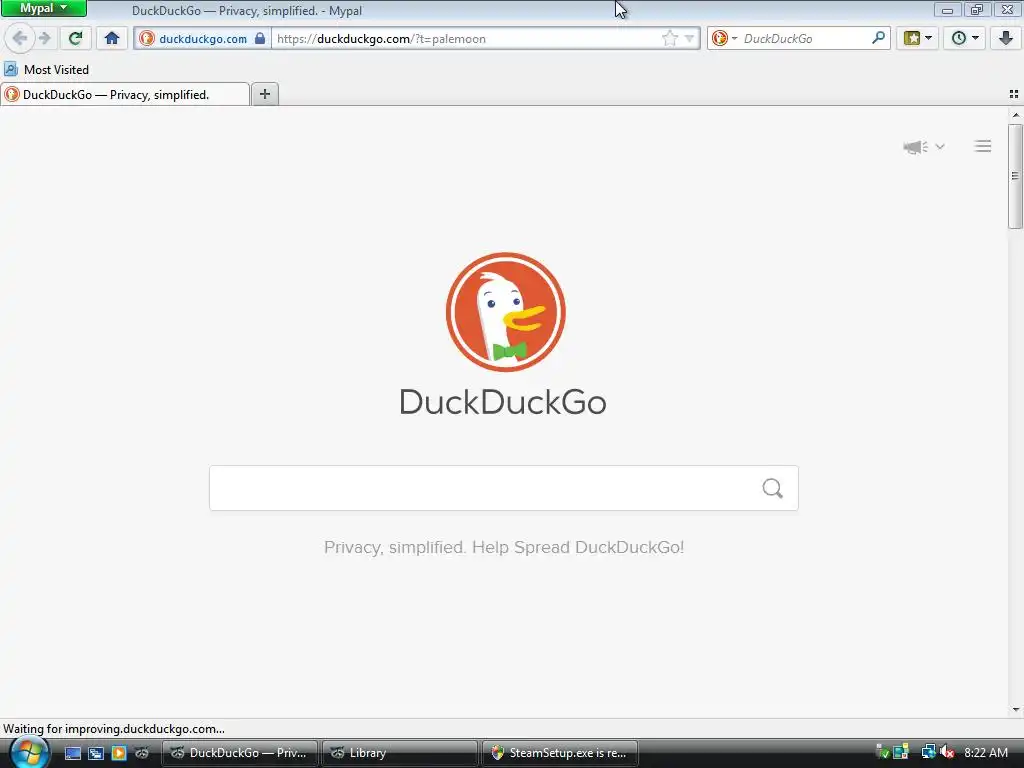Viewport: 1024px width, 768px height.
Task: Launch Mypal raccoon quick launch icon
Action: [x=141, y=753]
